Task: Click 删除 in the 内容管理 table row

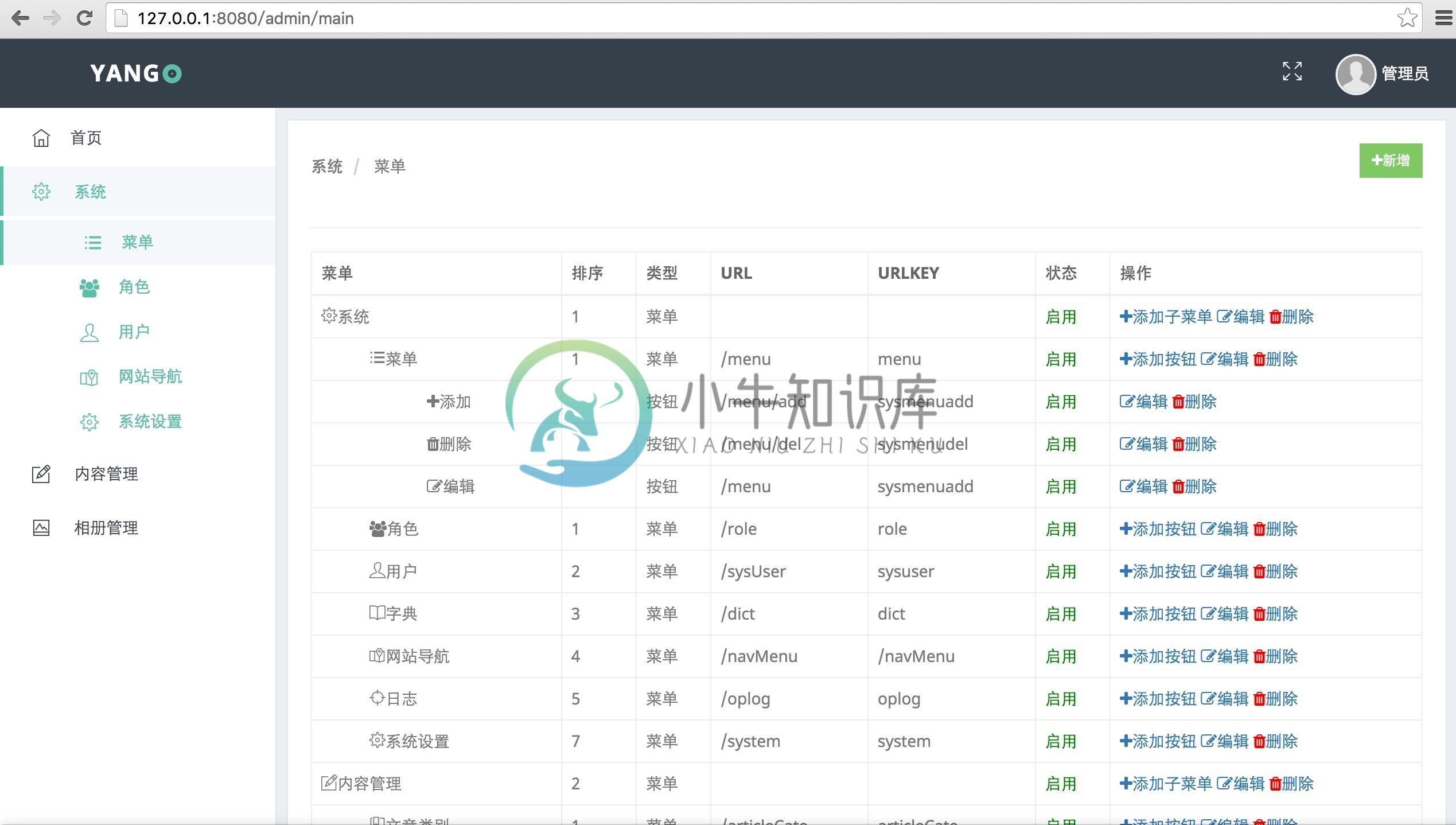Action: (x=1292, y=784)
